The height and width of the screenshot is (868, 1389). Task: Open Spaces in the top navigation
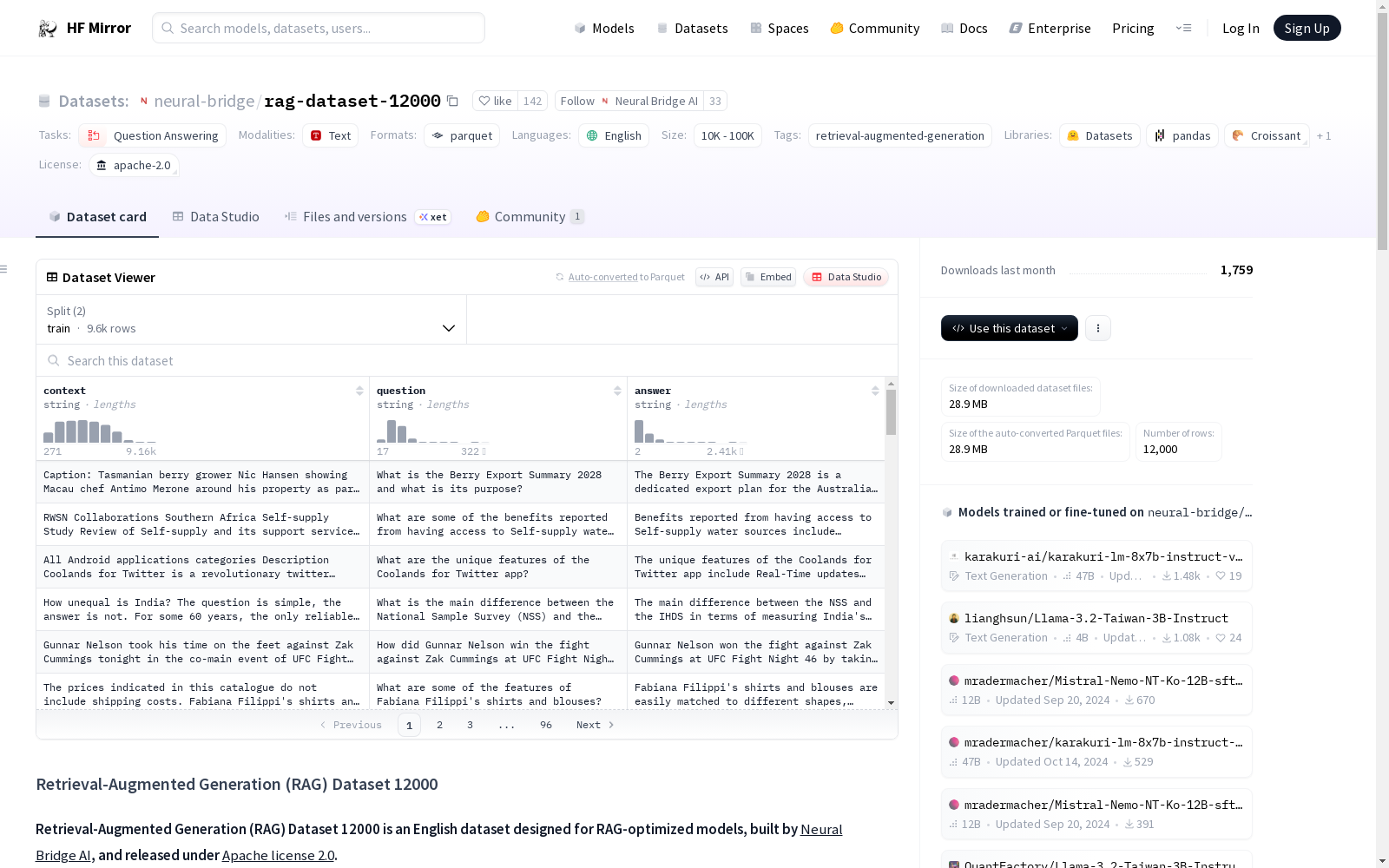780,28
